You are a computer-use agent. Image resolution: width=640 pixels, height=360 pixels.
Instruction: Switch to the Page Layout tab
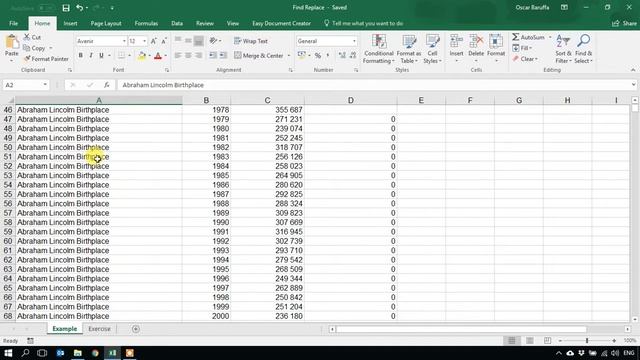106,23
